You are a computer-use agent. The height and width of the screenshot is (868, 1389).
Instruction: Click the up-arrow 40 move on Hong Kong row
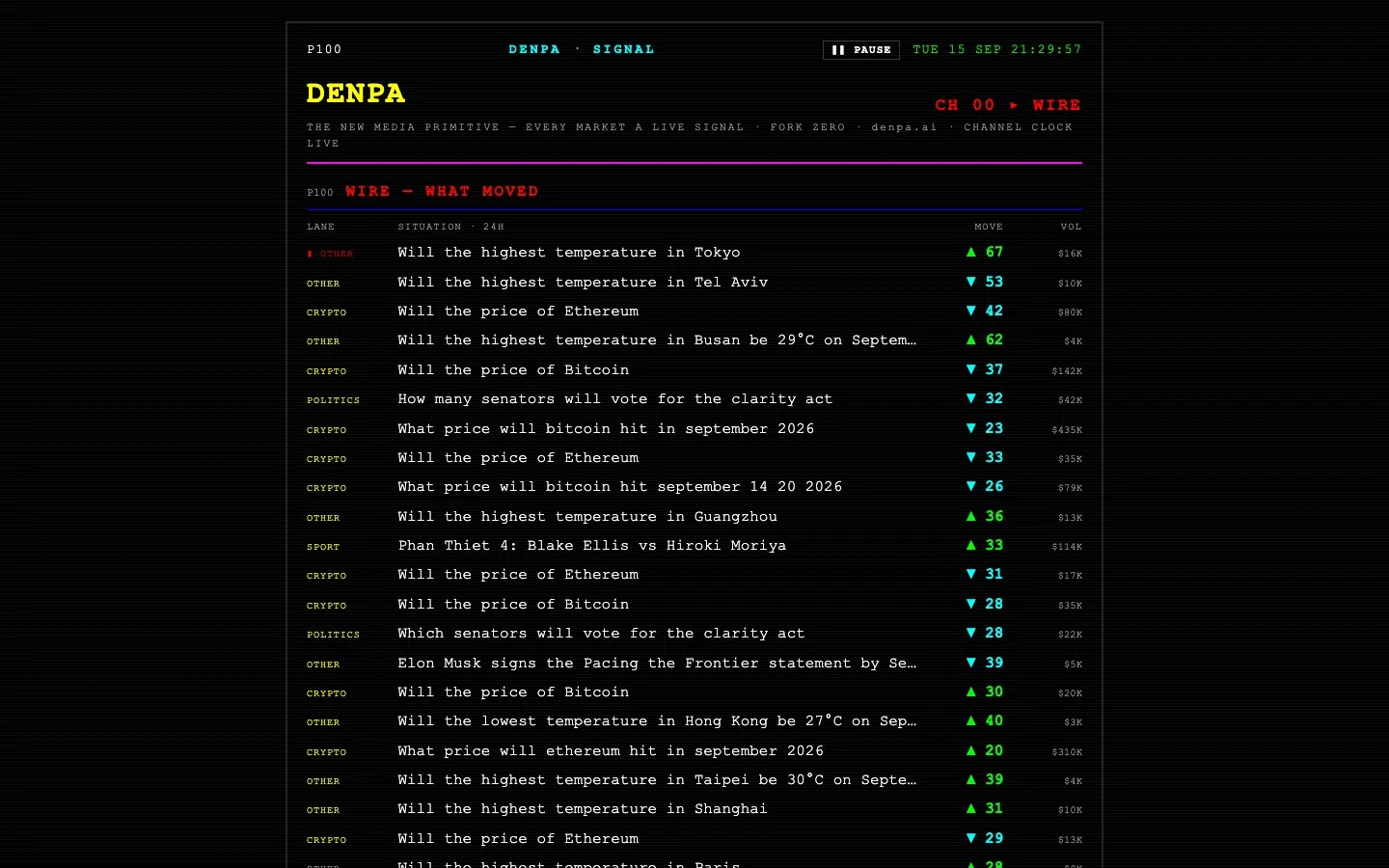click(985, 720)
